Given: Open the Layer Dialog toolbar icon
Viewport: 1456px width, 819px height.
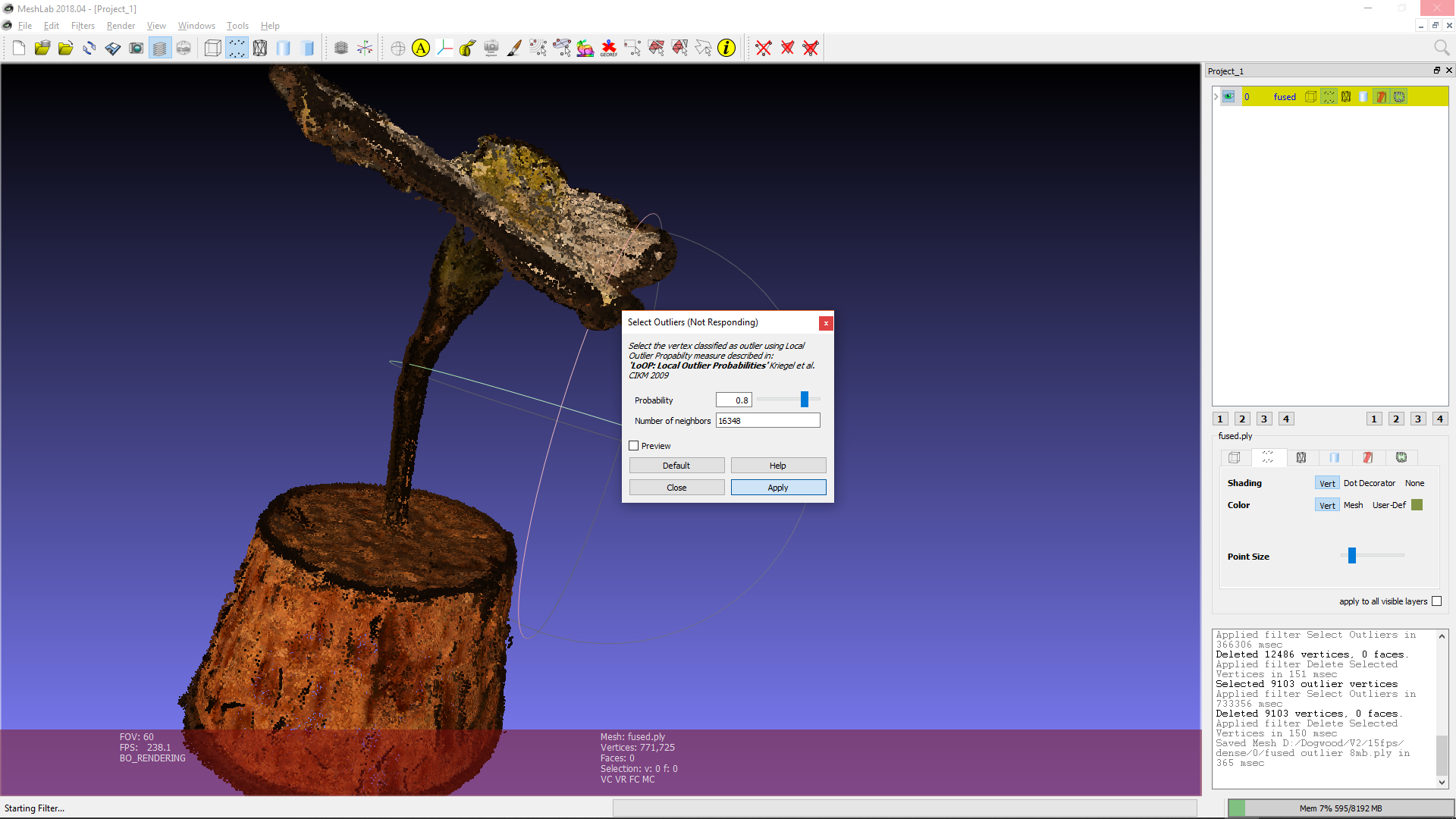Looking at the screenshot, I should [x=160, y=48].
